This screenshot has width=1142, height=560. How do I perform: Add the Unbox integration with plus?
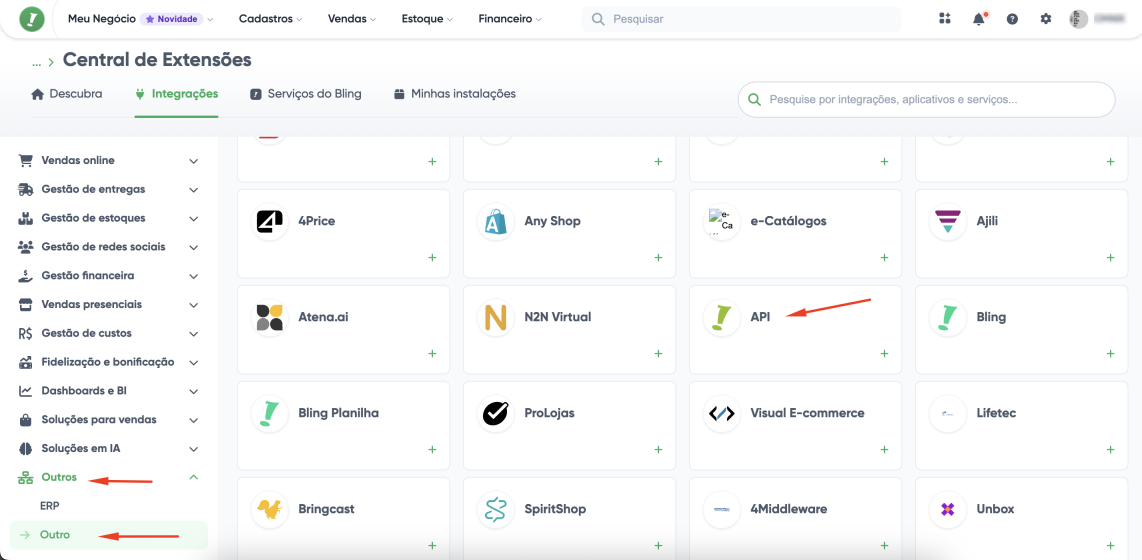click(1111, 545)
